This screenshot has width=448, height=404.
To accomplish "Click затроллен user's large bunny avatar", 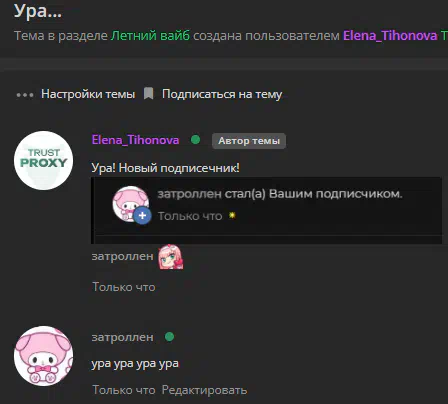I will coord(44,356).
